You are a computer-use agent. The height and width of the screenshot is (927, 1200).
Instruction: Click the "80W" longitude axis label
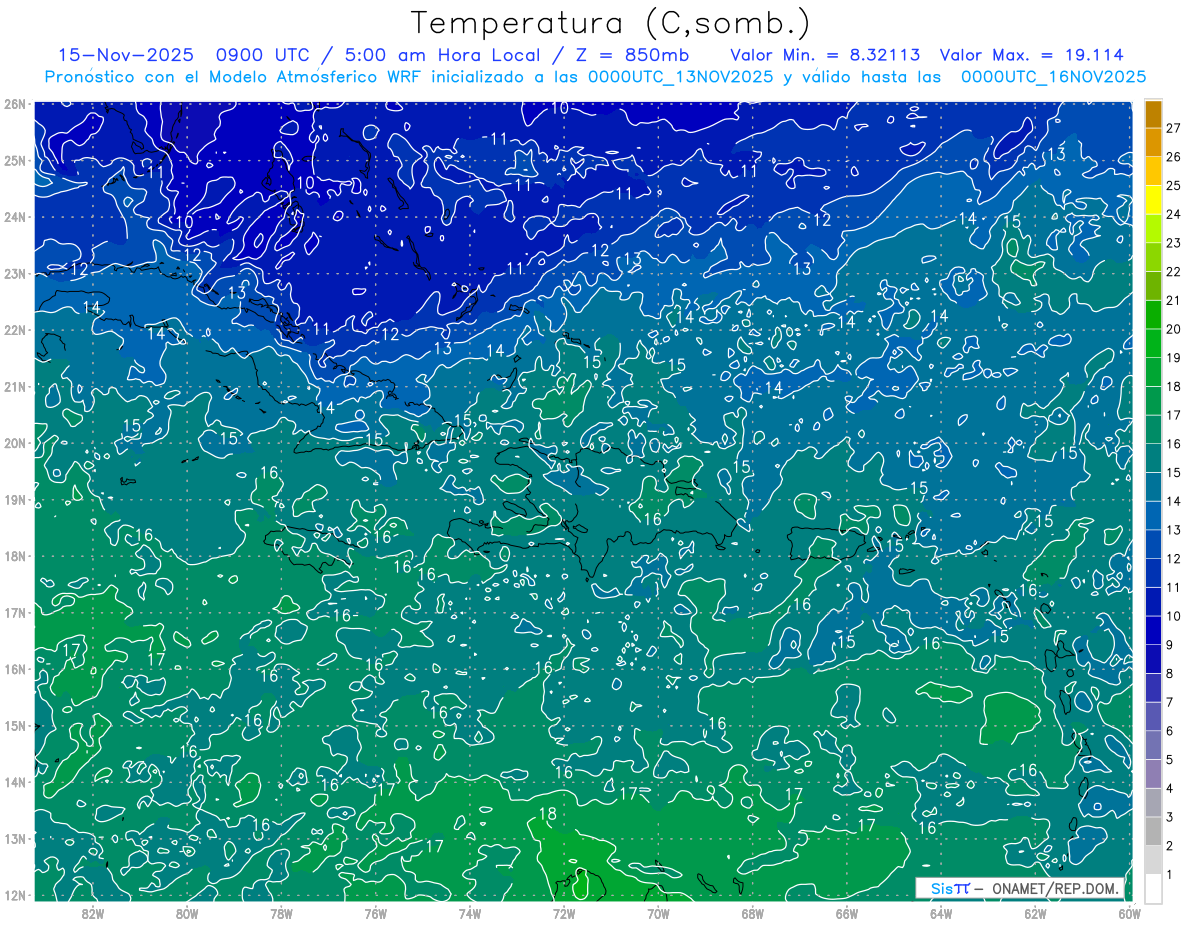(x=187, y=912)
